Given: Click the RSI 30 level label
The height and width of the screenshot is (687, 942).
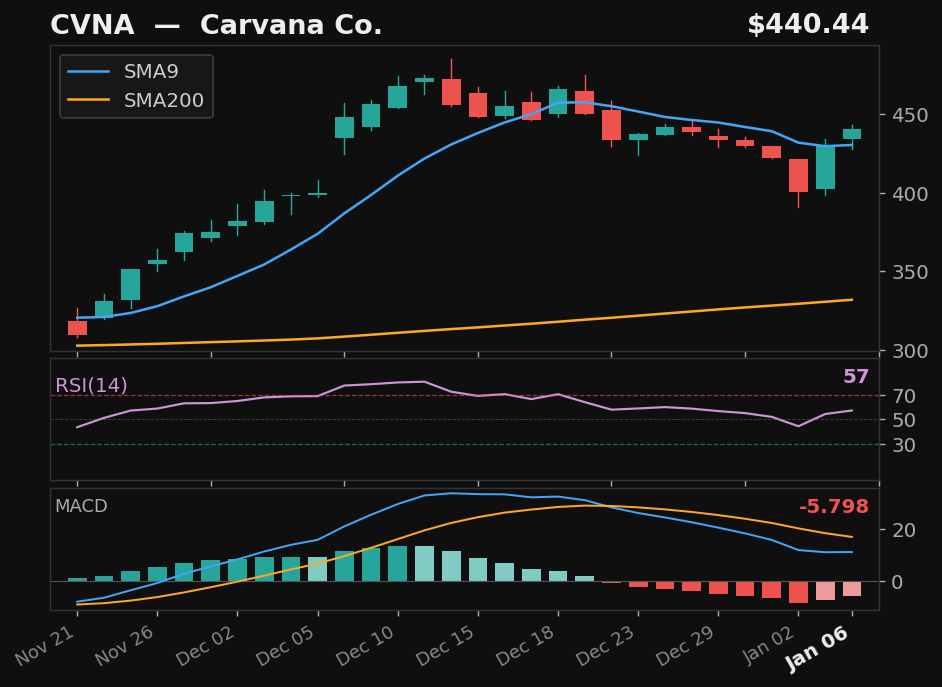Looking at the screenshot, I should point(904,445).
